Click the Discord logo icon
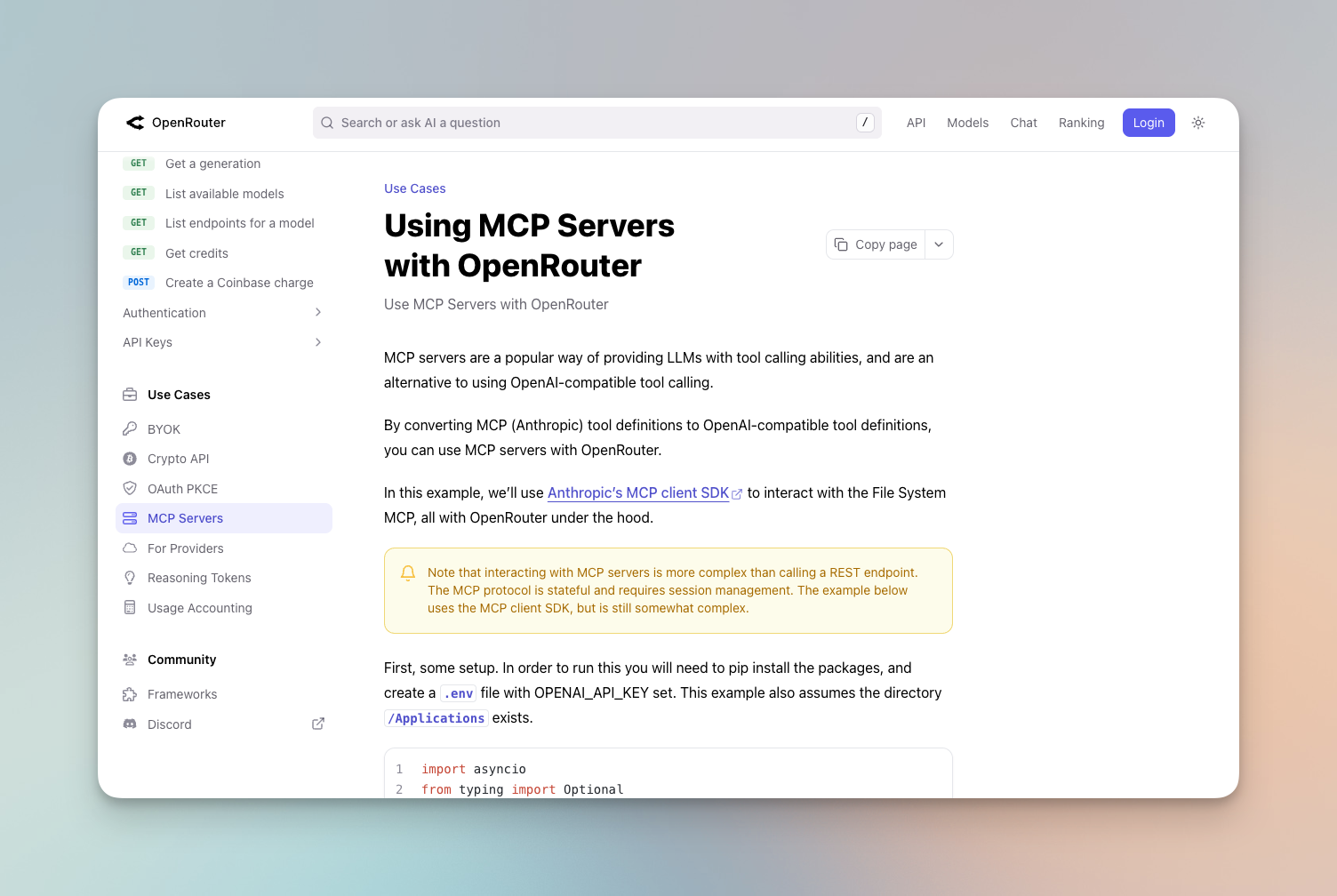 [130, 724]
